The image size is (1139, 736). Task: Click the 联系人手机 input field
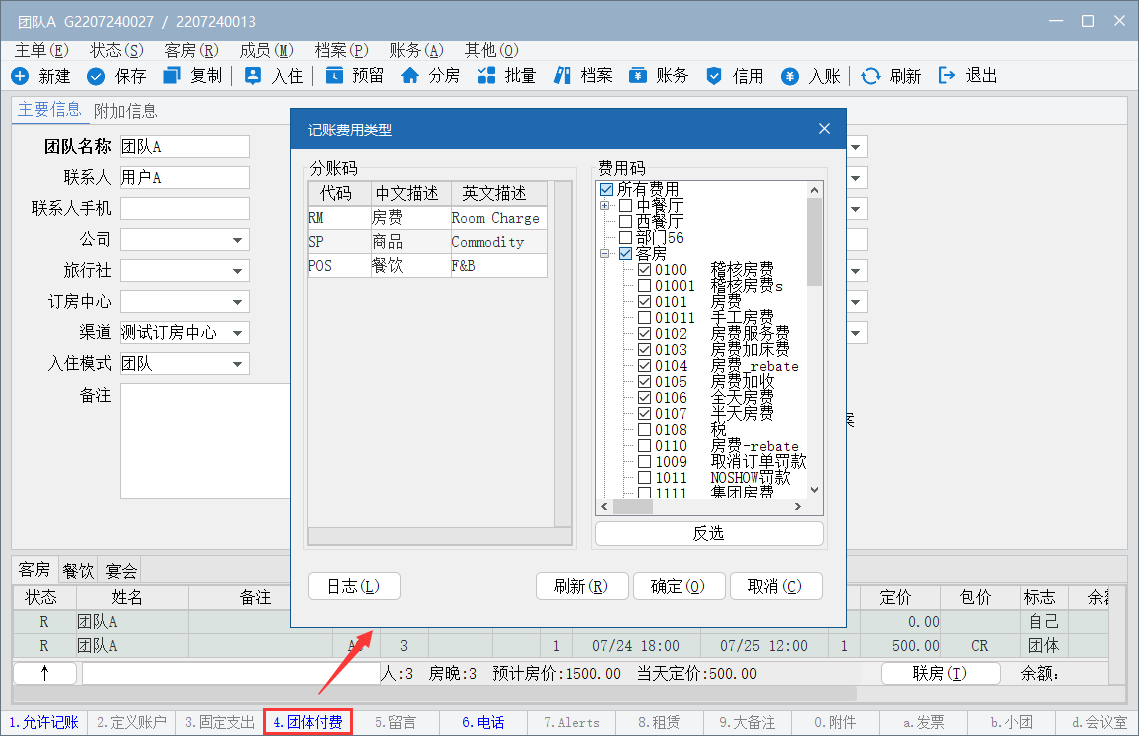(x=185, y=209)
